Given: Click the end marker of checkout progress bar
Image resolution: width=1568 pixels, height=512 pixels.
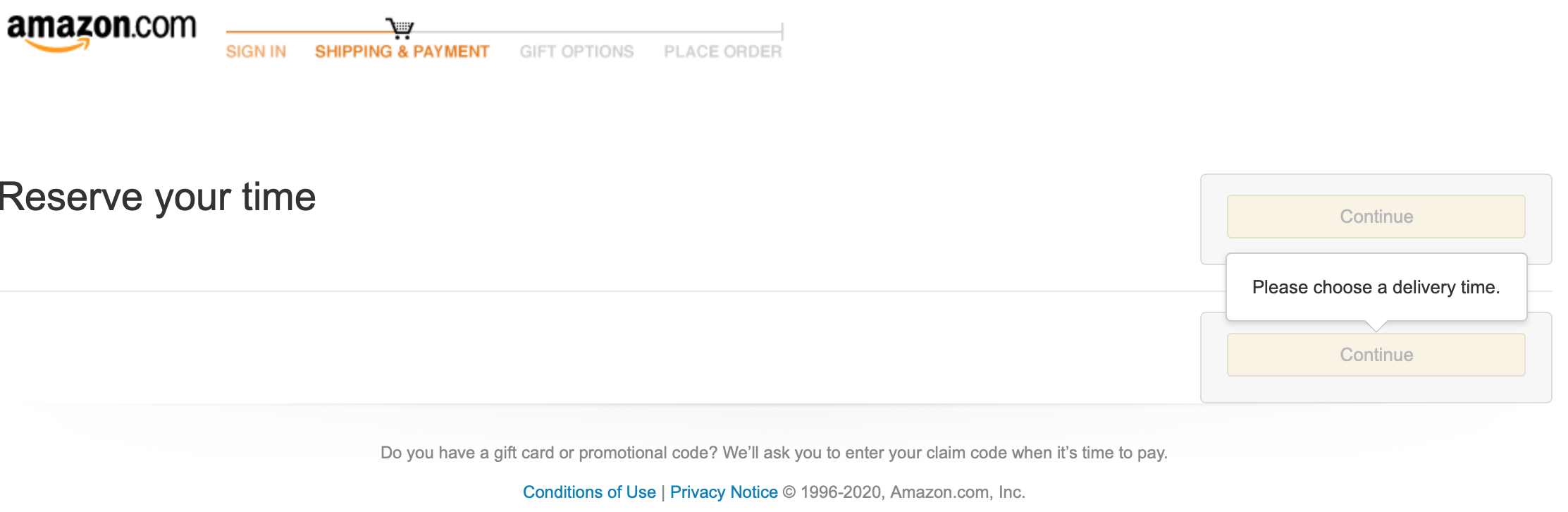Looking at the screenshot, I should pos(782,31).
